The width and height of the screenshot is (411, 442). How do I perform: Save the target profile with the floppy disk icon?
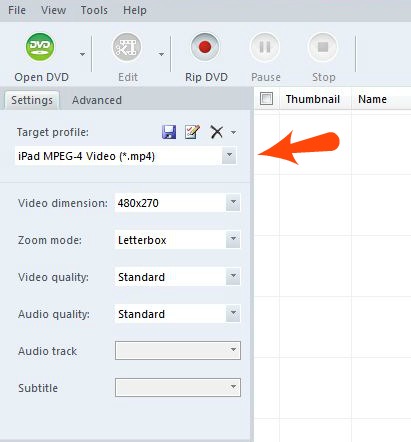click(169, 132)
